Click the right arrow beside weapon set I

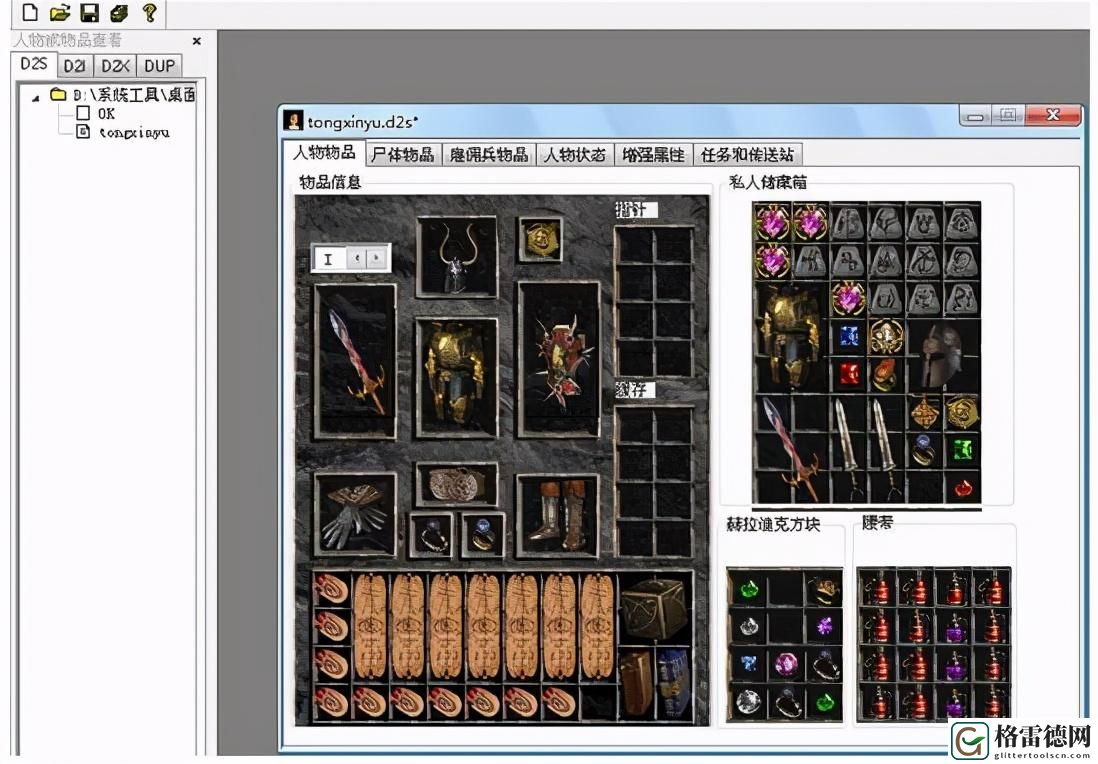[377, 258]
